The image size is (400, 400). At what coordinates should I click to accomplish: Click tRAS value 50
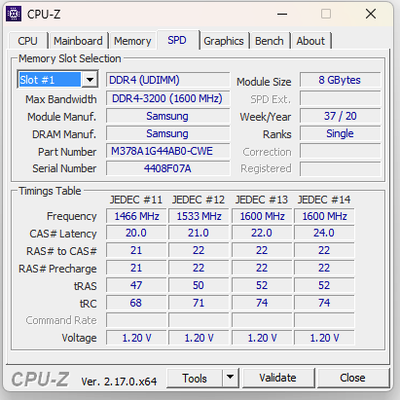(199, 285)
